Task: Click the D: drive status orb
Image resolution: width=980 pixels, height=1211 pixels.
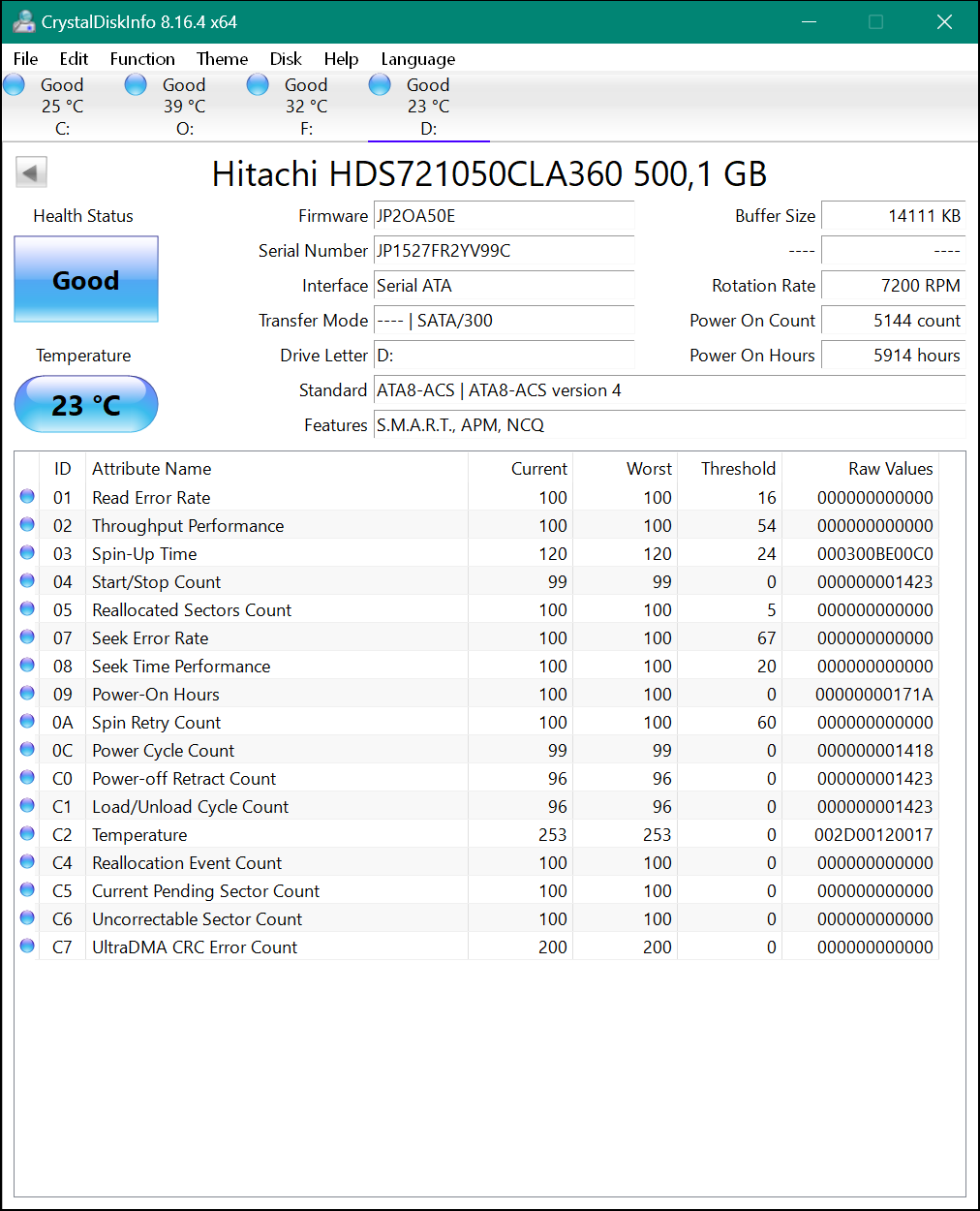Action: [x=381, y=85]
